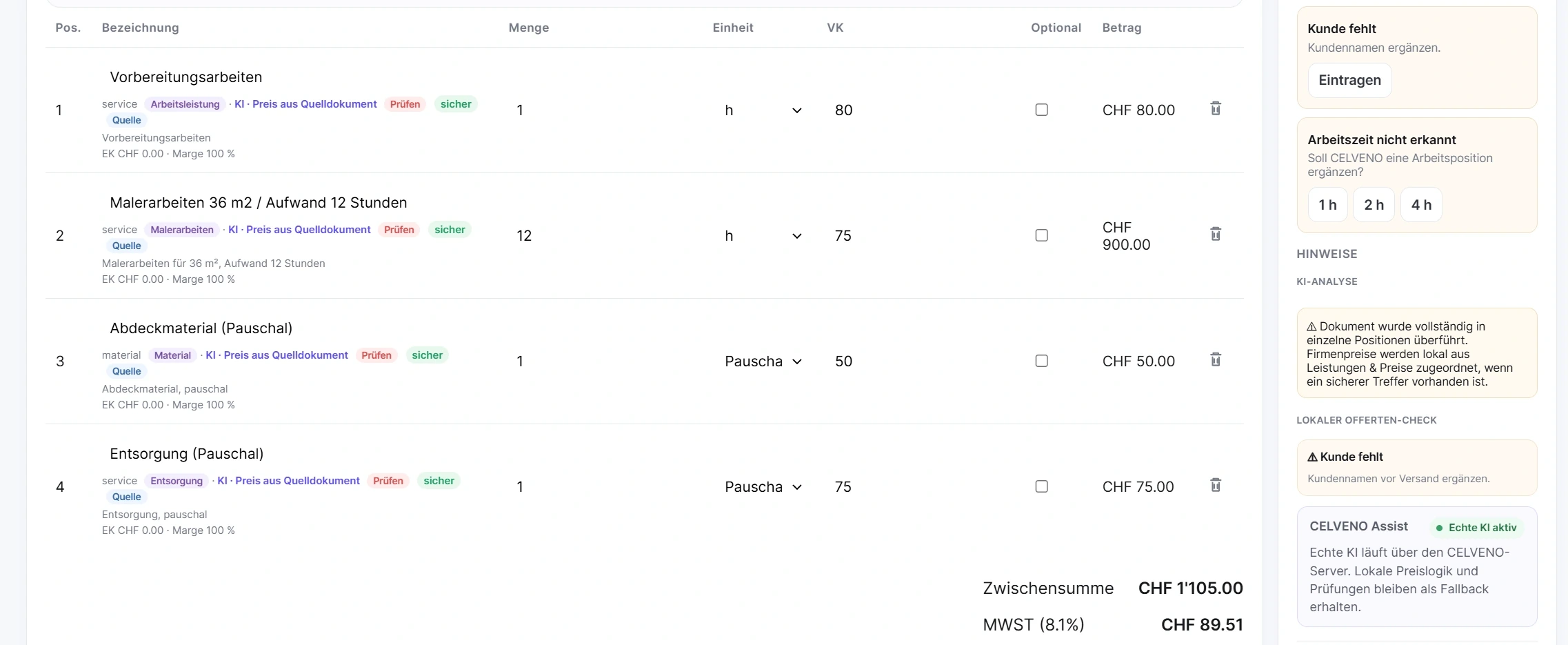Tick the Optional checkbox for Malerarbeiten
The height and width of the screenshot is (645, 1568).
click(1042, 235)
